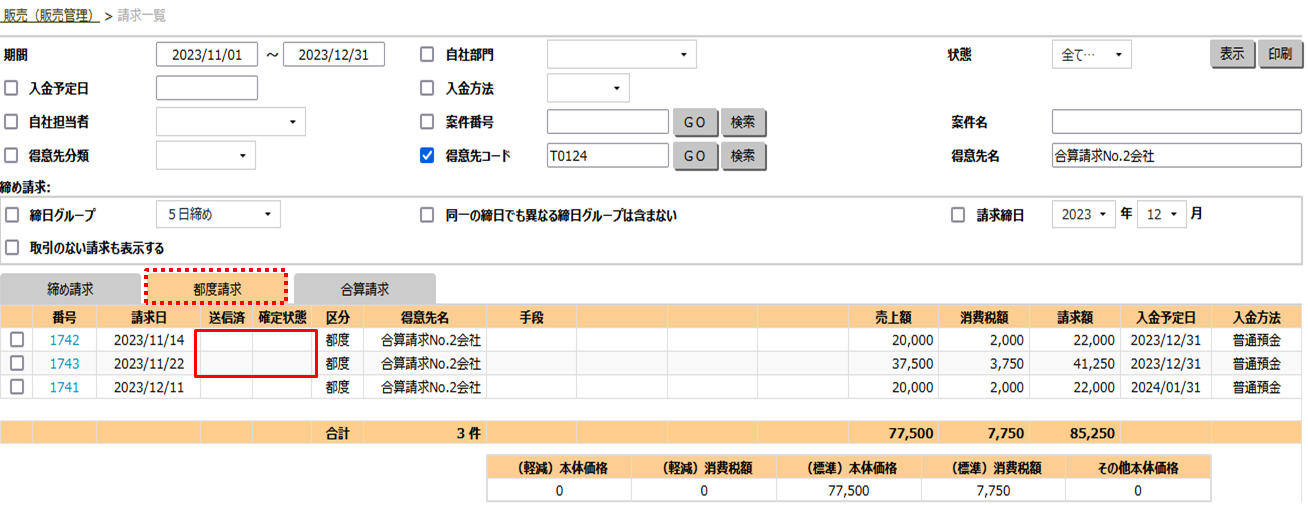
Task: Click the 表示 button
Action: click(x=1232, y=54)
